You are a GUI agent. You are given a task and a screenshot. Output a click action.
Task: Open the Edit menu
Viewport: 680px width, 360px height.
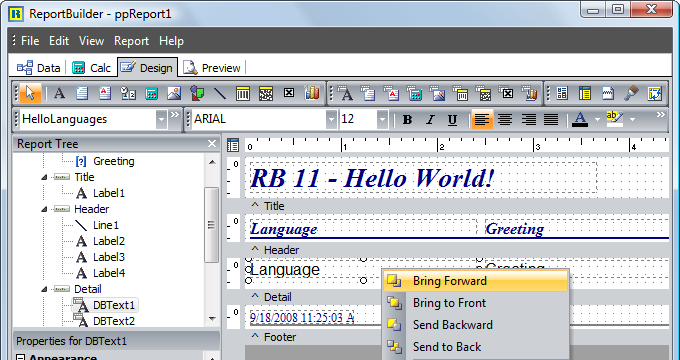[59, 41]
